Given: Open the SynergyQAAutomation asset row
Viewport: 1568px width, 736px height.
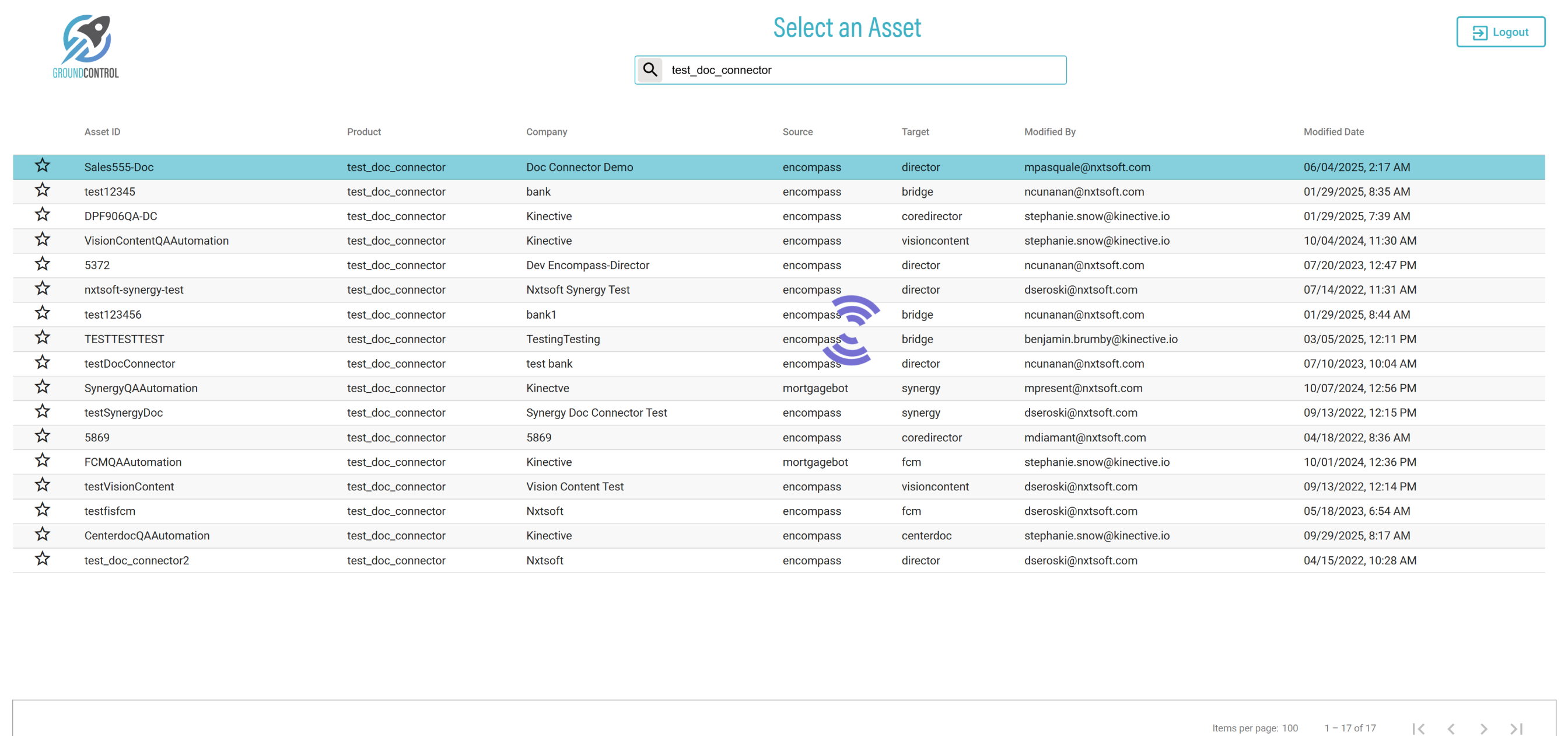Looking at the screenshot, I should pos(141,388).
